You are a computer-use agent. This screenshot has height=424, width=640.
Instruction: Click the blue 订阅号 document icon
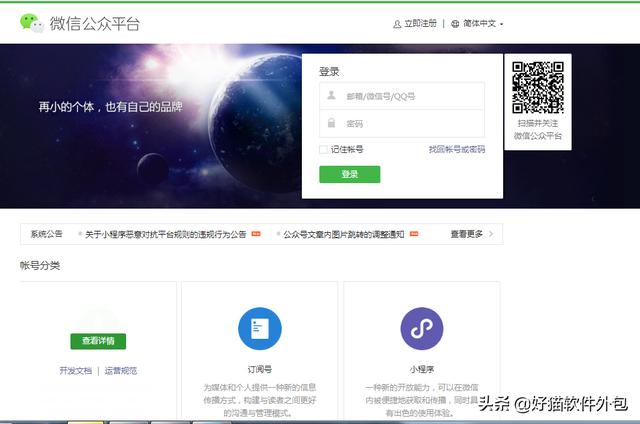click(x=260, y=329)
